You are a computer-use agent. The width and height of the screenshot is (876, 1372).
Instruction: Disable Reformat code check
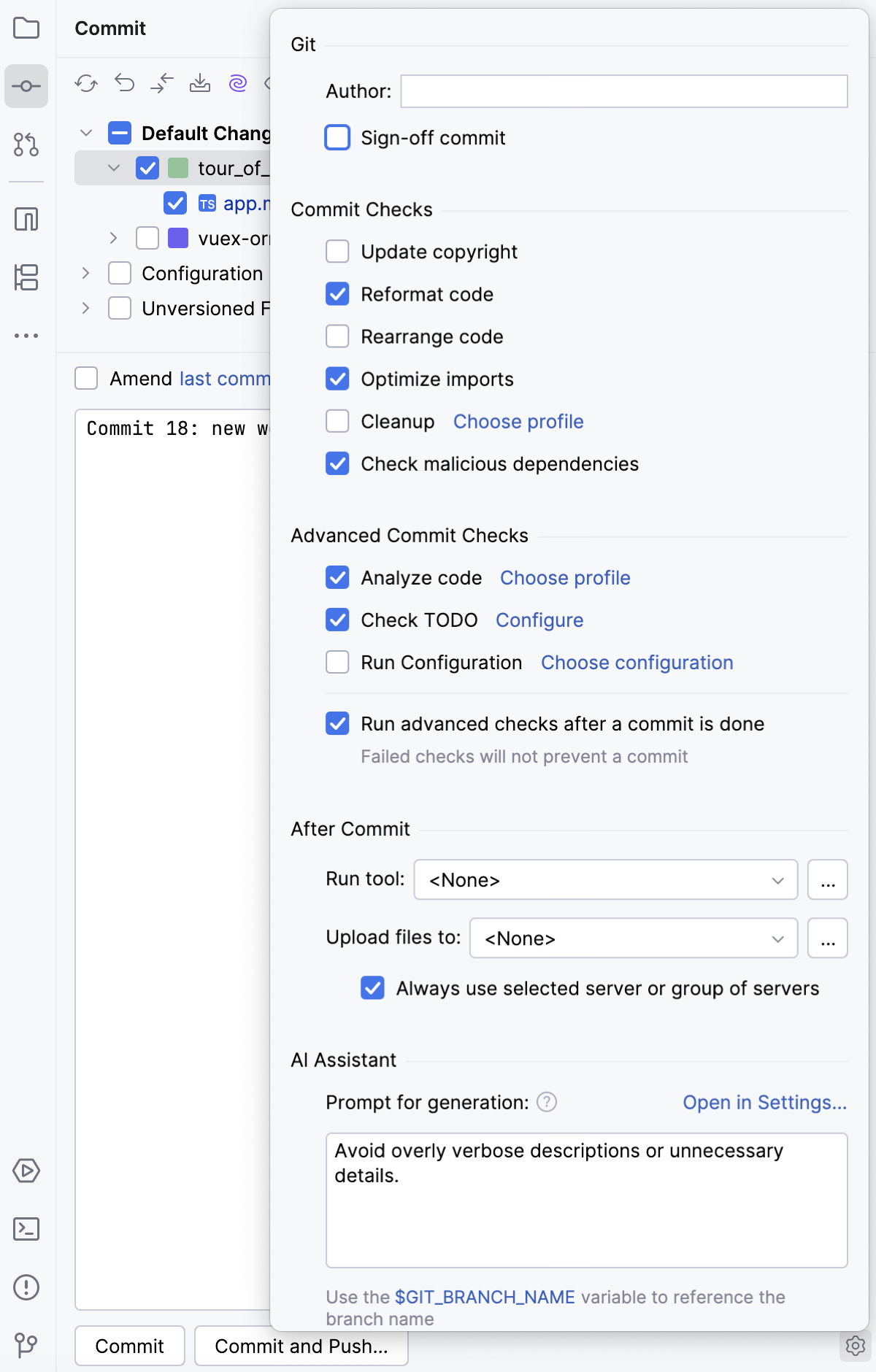(x=337, y=294)
